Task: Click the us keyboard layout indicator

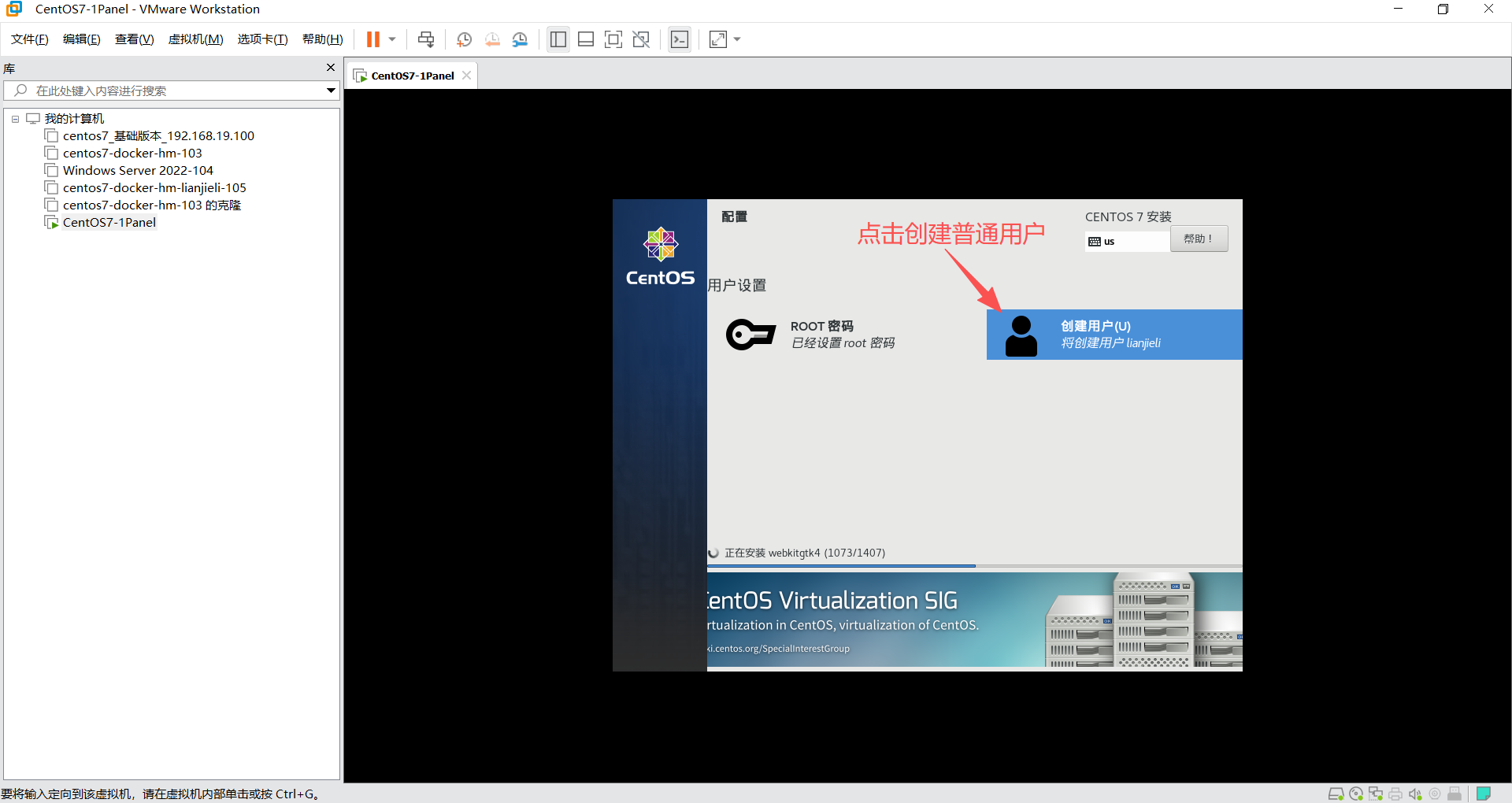Action: coord(1126,241)
